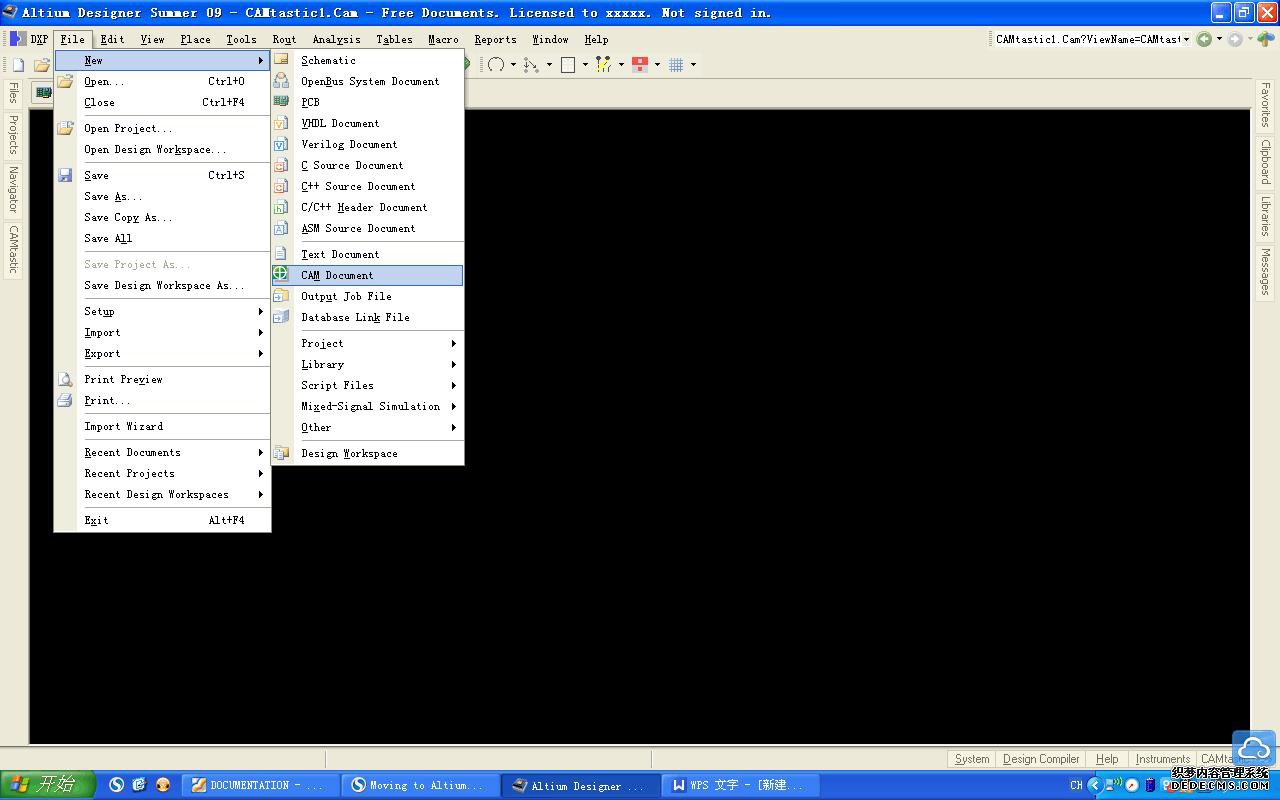Switch to WPS taskbar window
Viewport: 1280px width, 800px height.
[743, 785]
